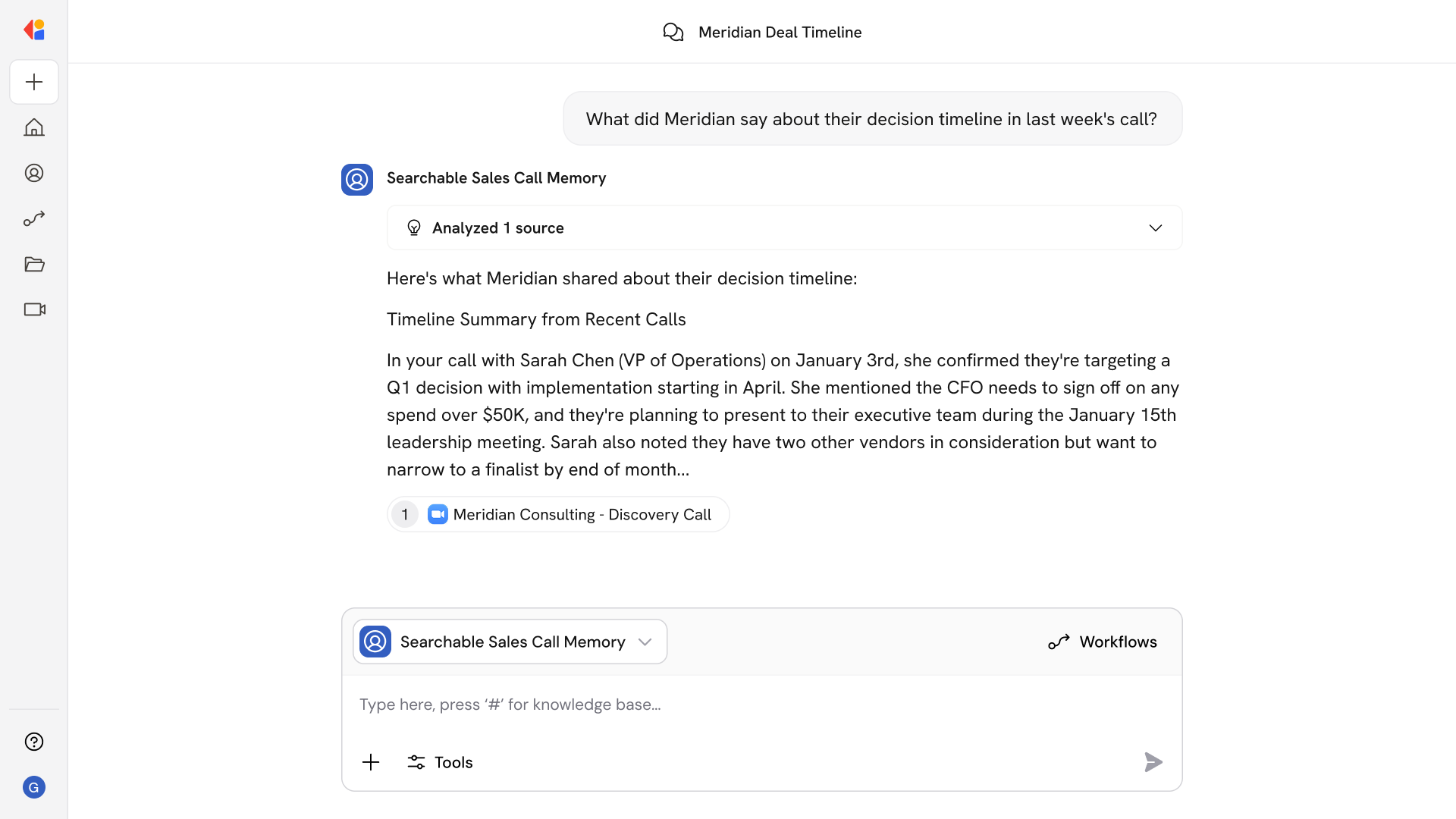The image size is (1456, 819).
Task: Open the Help question mark icon
Action: 33,742
